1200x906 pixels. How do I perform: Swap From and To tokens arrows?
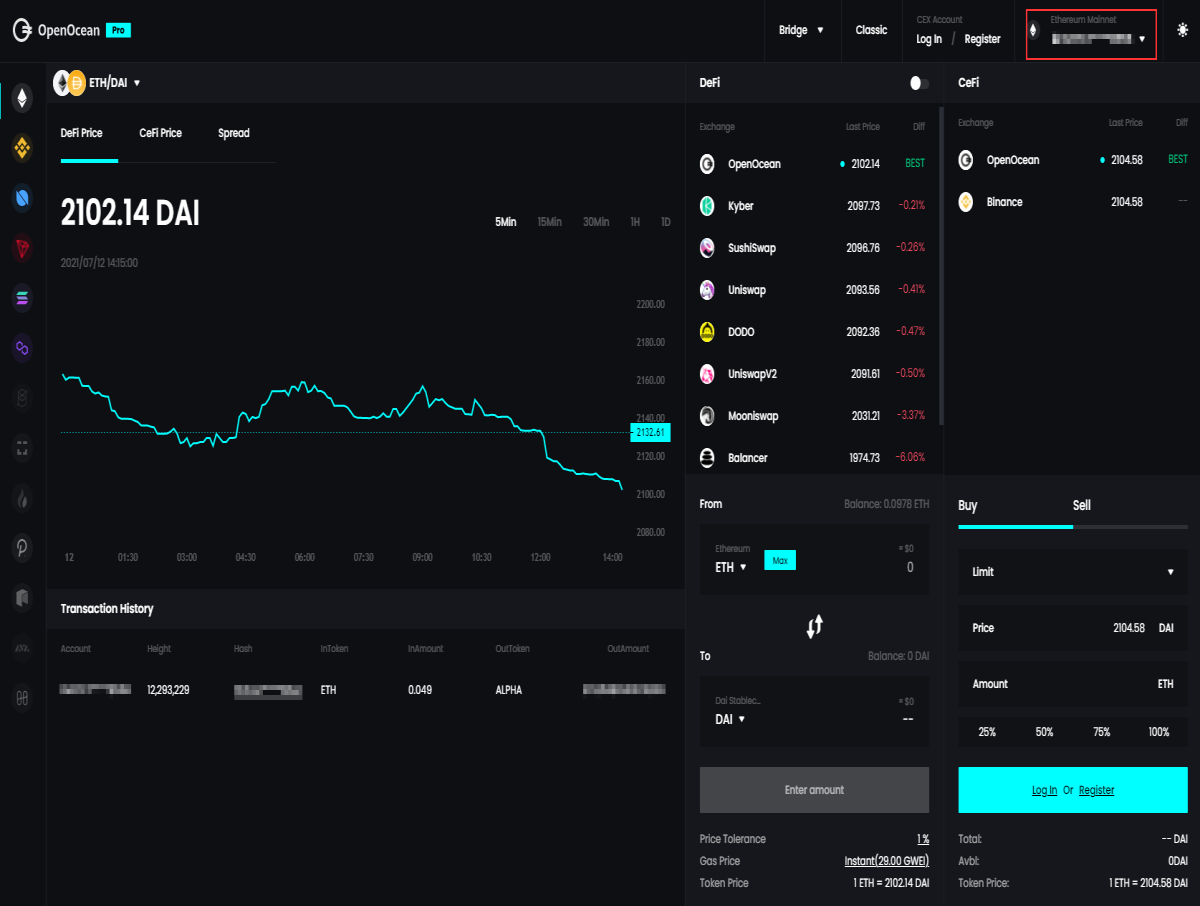point(814,627)
